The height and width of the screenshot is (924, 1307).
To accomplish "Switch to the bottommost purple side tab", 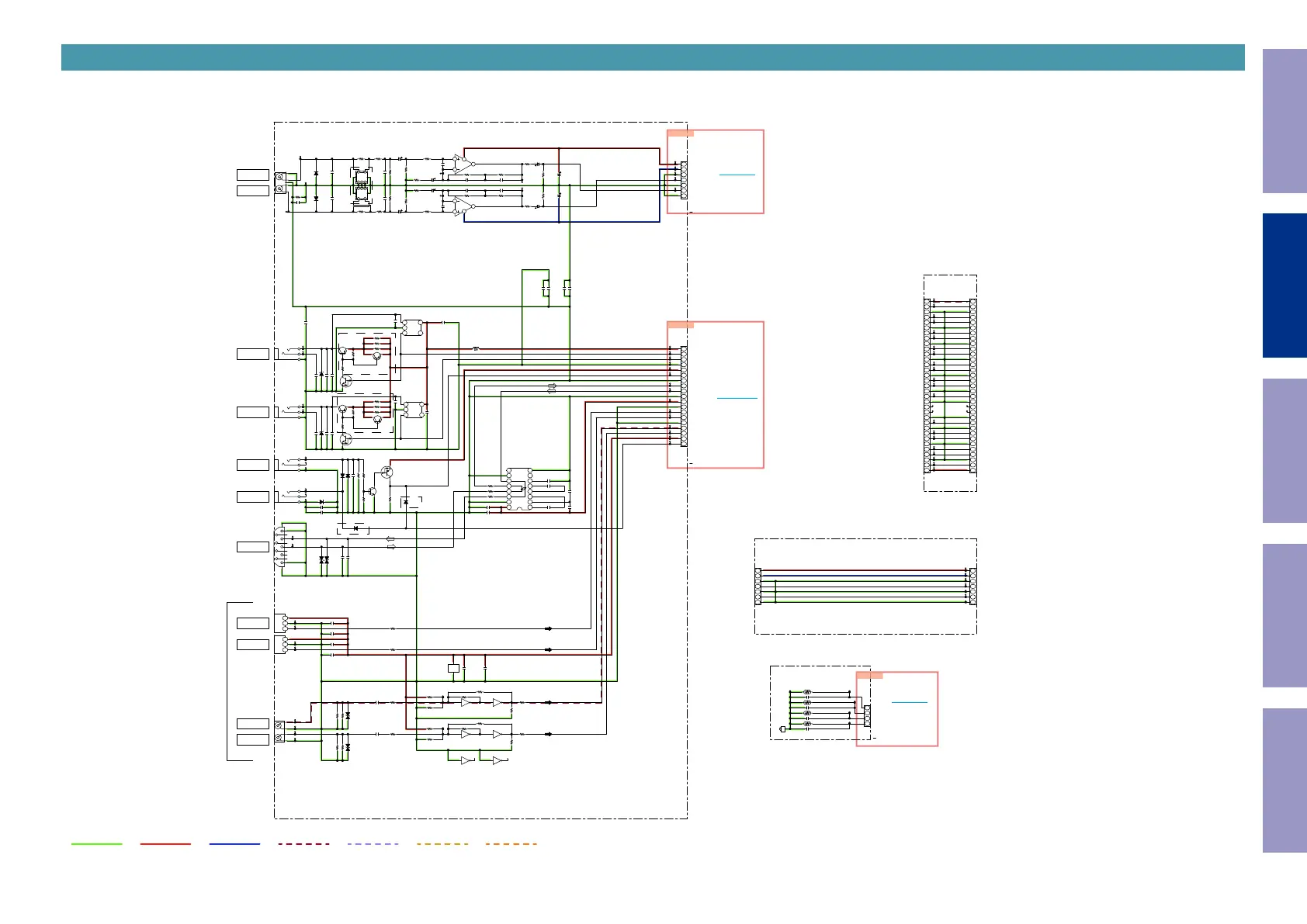I will [1284, 780].
